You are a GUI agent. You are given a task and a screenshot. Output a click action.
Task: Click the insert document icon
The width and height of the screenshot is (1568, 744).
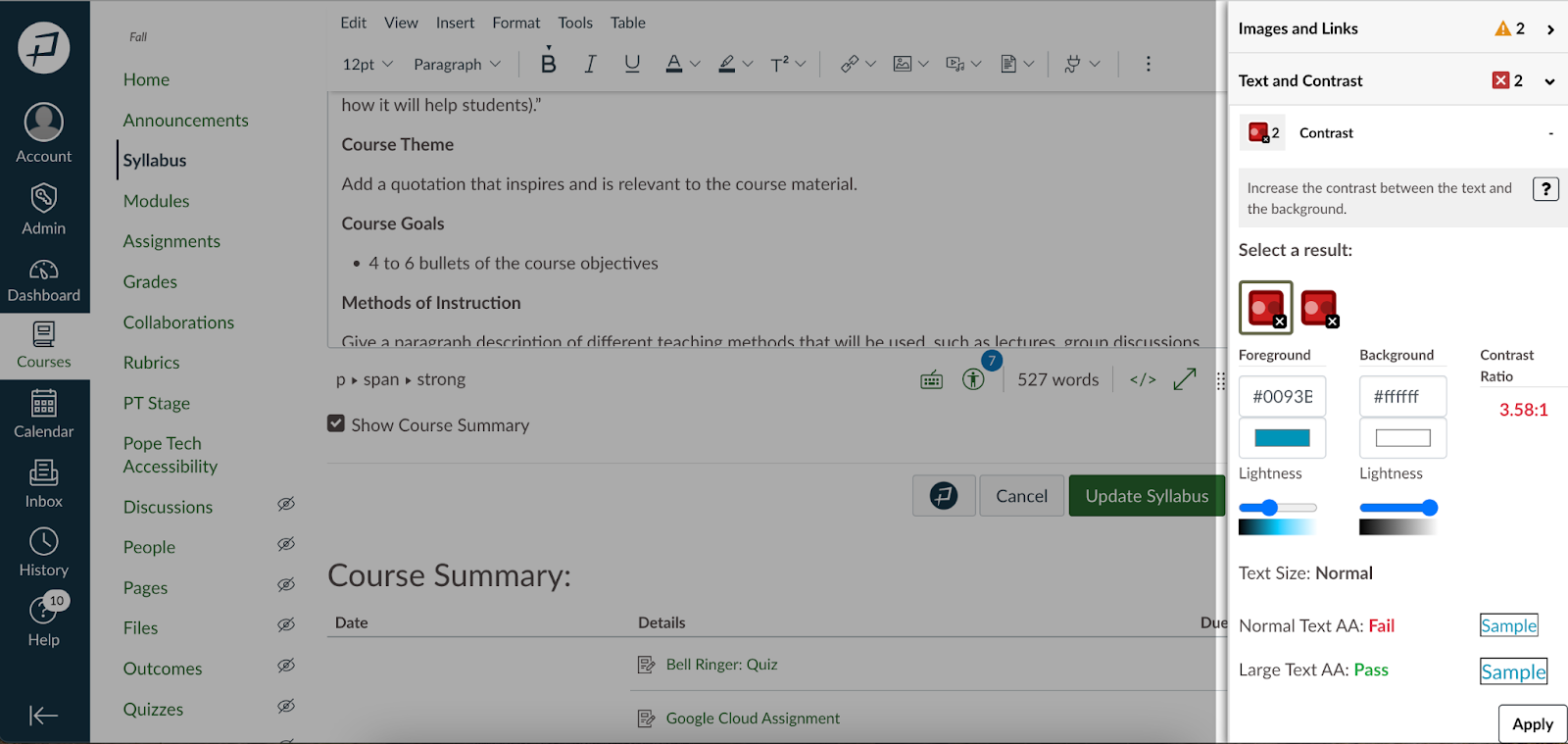coord(1007,64)
